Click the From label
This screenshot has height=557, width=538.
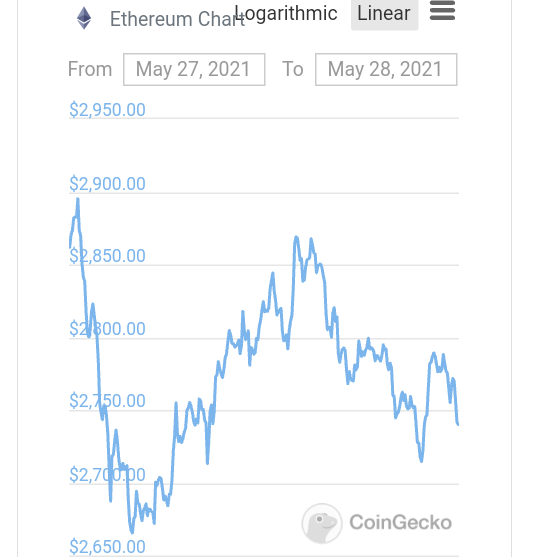point(90,69)
